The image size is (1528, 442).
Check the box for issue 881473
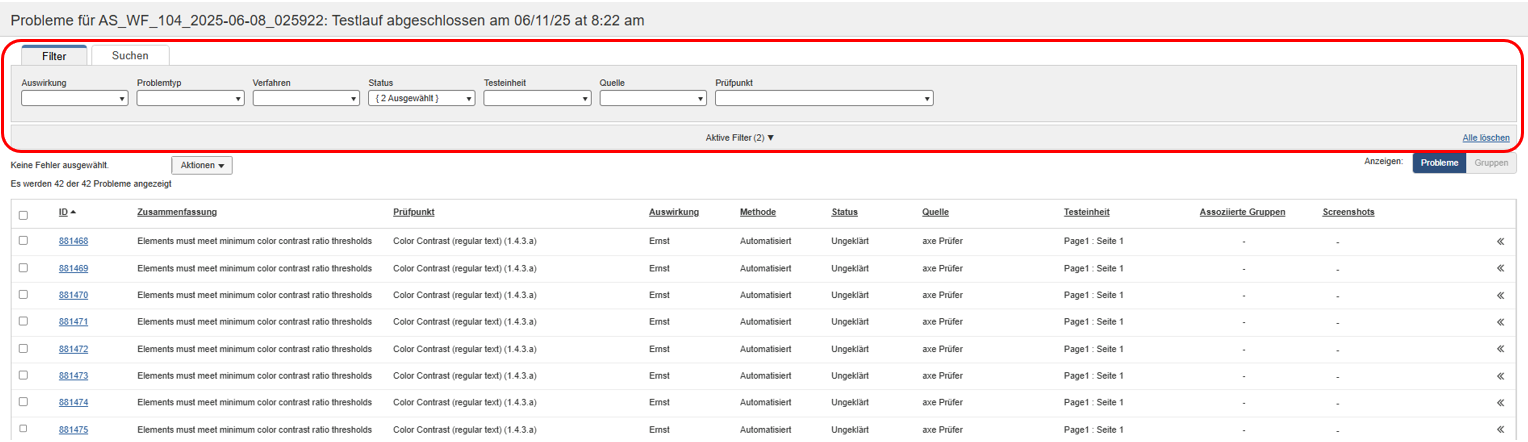coord(23,375)
